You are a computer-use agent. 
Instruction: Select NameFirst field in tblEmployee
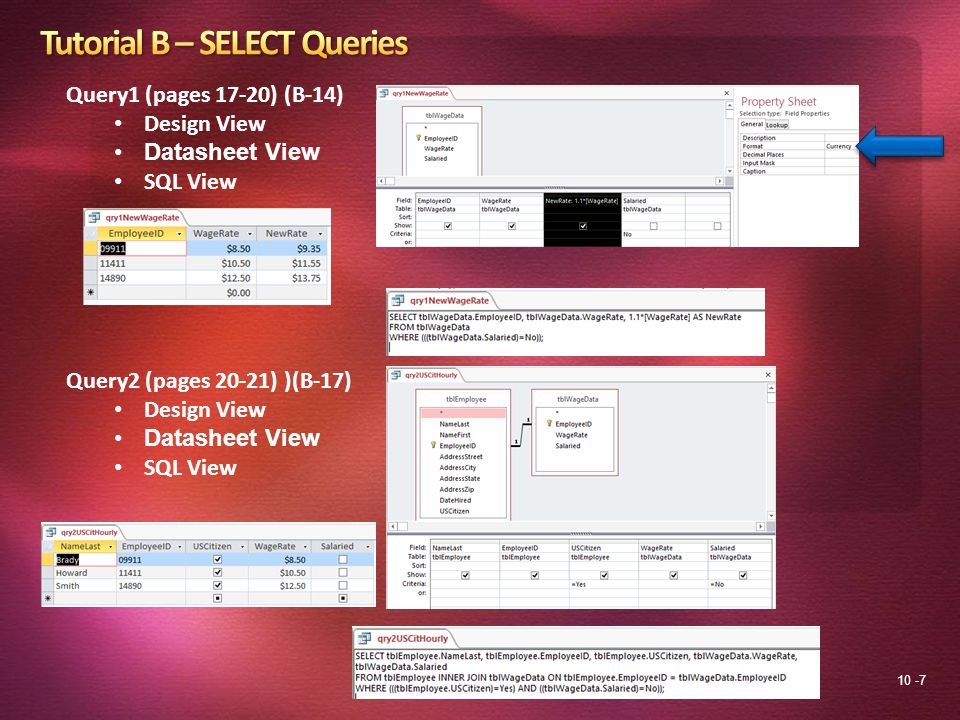(455, 435)
